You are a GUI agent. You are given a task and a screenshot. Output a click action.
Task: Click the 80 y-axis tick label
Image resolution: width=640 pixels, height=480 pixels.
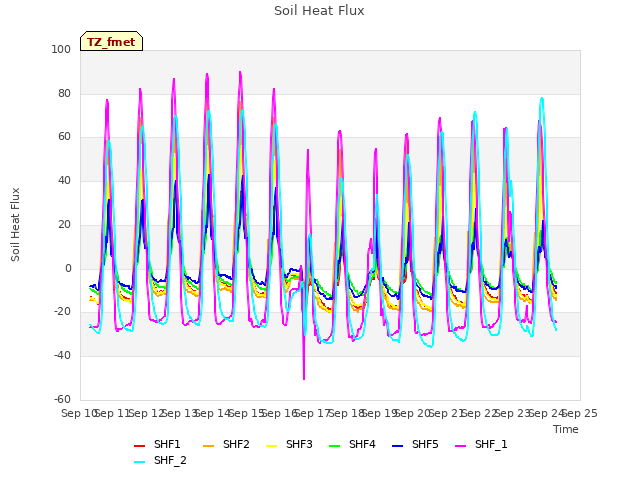(x=64, y=93)
